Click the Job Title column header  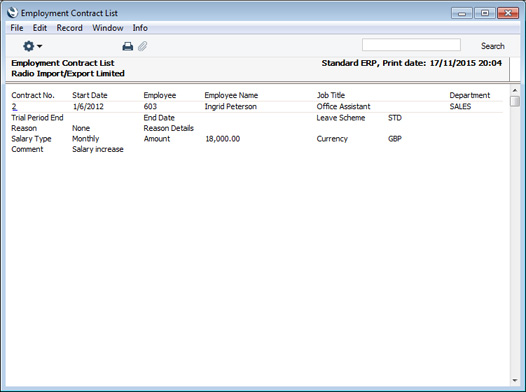[x=331, y=95]
